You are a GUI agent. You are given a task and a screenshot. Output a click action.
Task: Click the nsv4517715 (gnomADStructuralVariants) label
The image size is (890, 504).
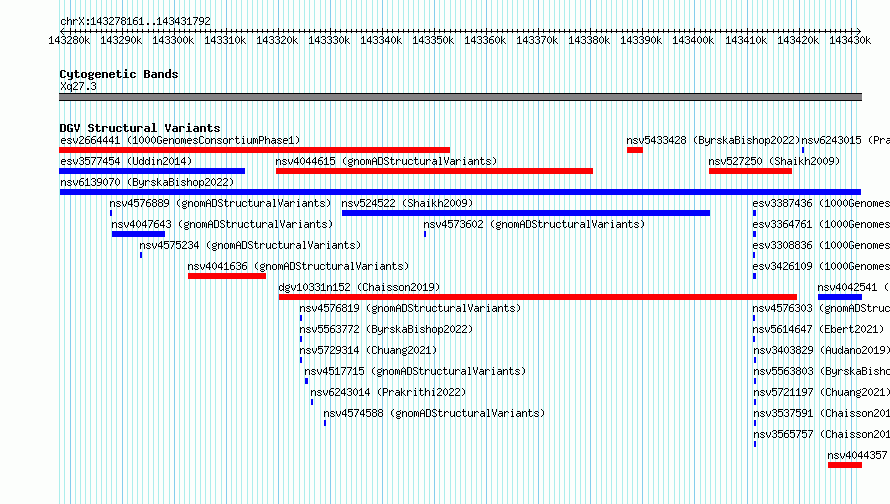415,371
